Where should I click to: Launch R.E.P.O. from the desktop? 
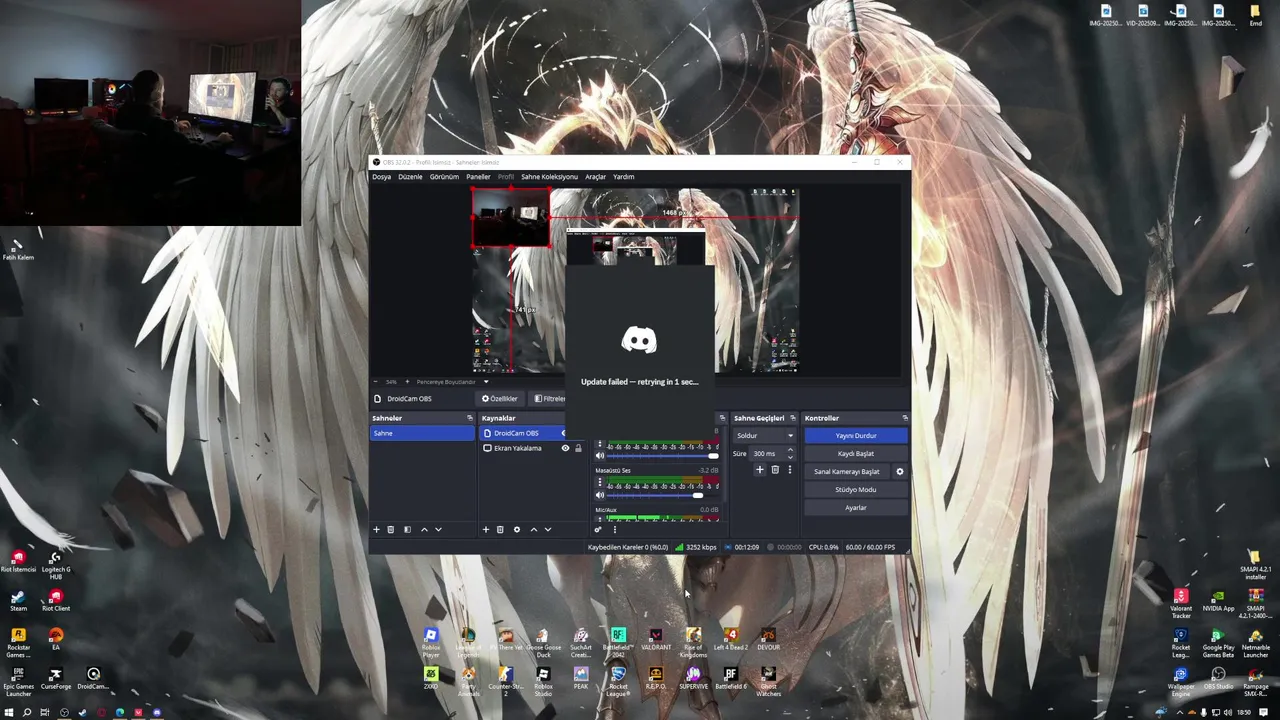point(656,678)
